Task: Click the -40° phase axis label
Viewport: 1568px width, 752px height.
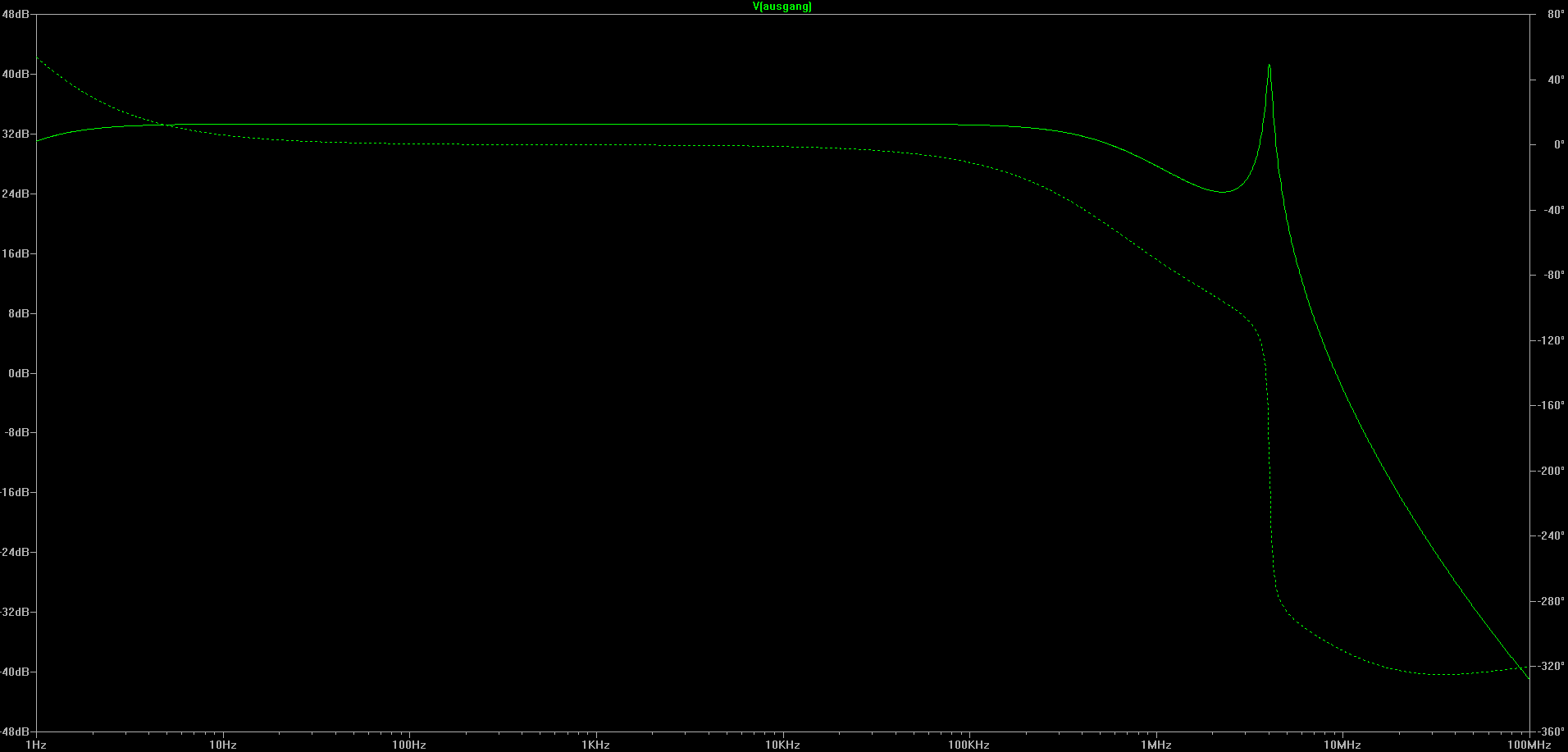Action: tap(1554, 210)
